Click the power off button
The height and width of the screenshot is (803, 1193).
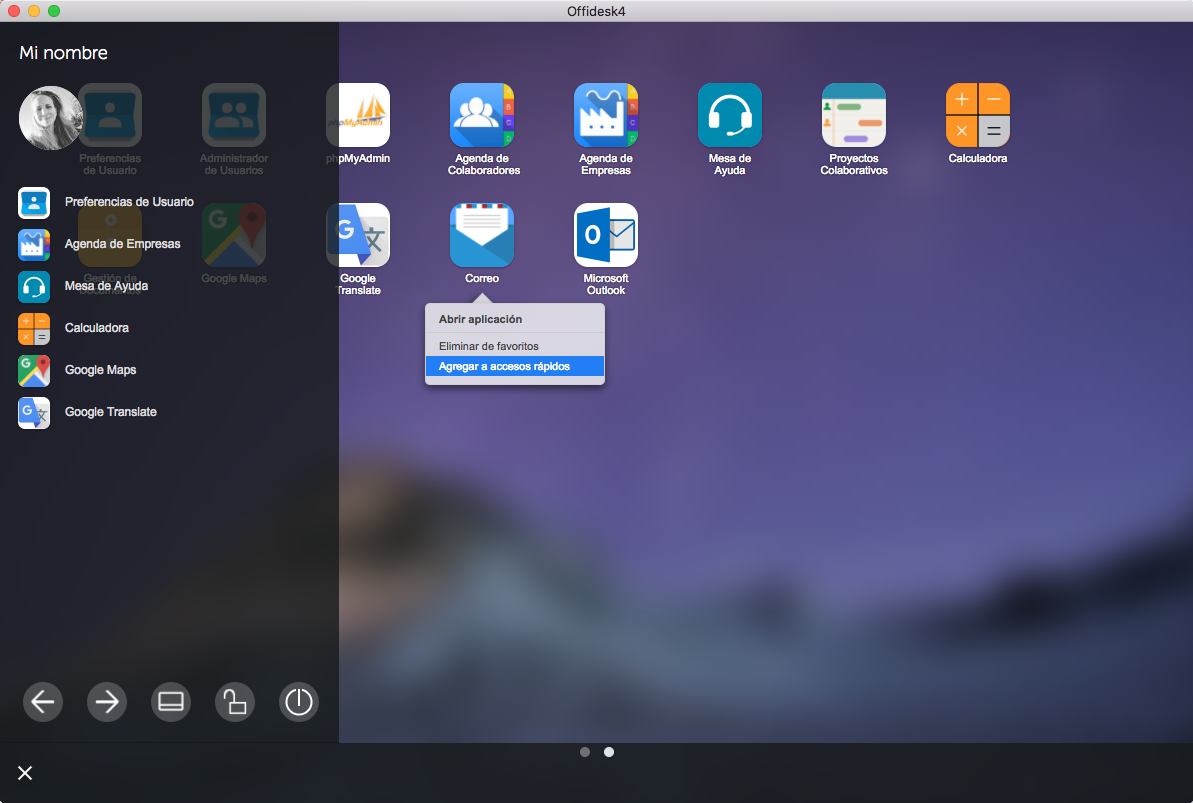point(298,701)
